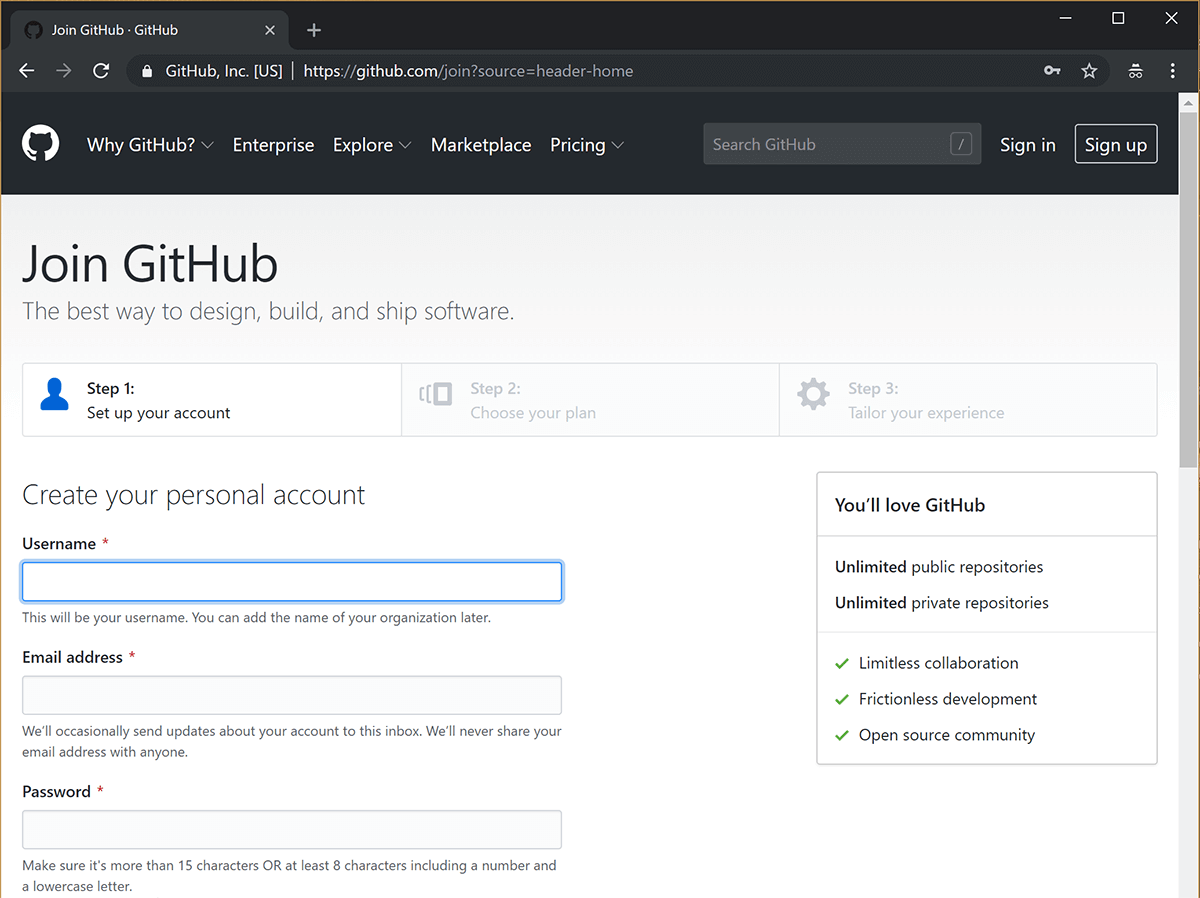Click the browser forward arrow
Screen dimensions: 1200x898
pos(64,71)
